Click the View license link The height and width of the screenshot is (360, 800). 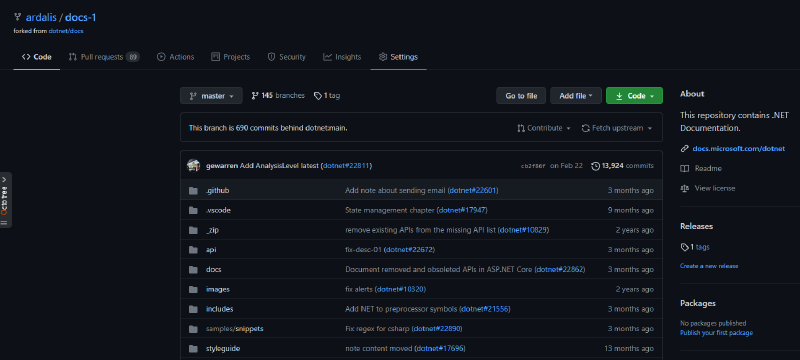[x=715, y=189]
